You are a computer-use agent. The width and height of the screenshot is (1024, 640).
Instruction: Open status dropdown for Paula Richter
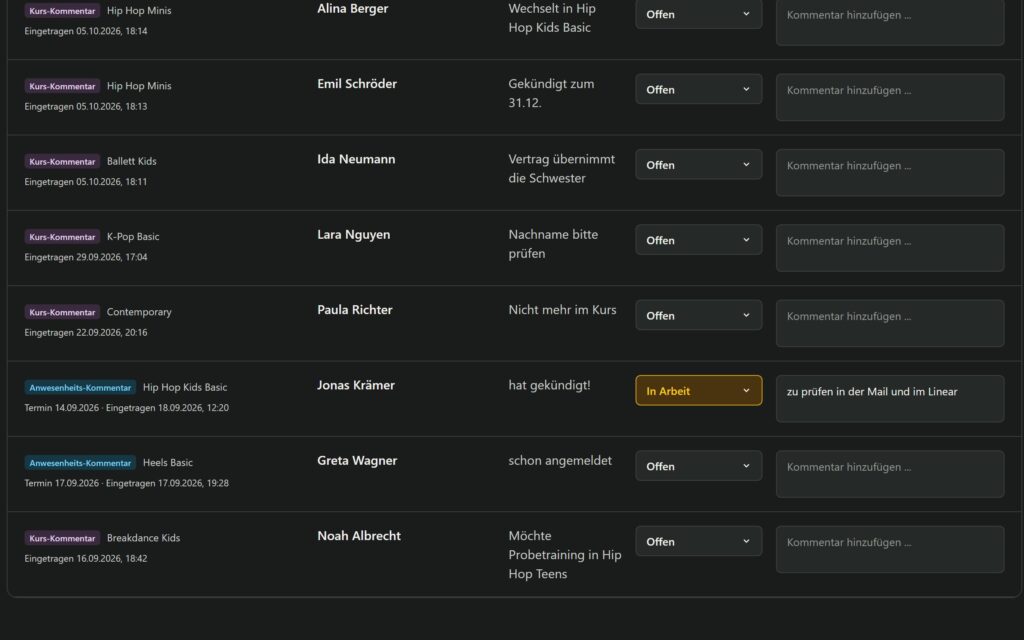(x=698, y=315)
